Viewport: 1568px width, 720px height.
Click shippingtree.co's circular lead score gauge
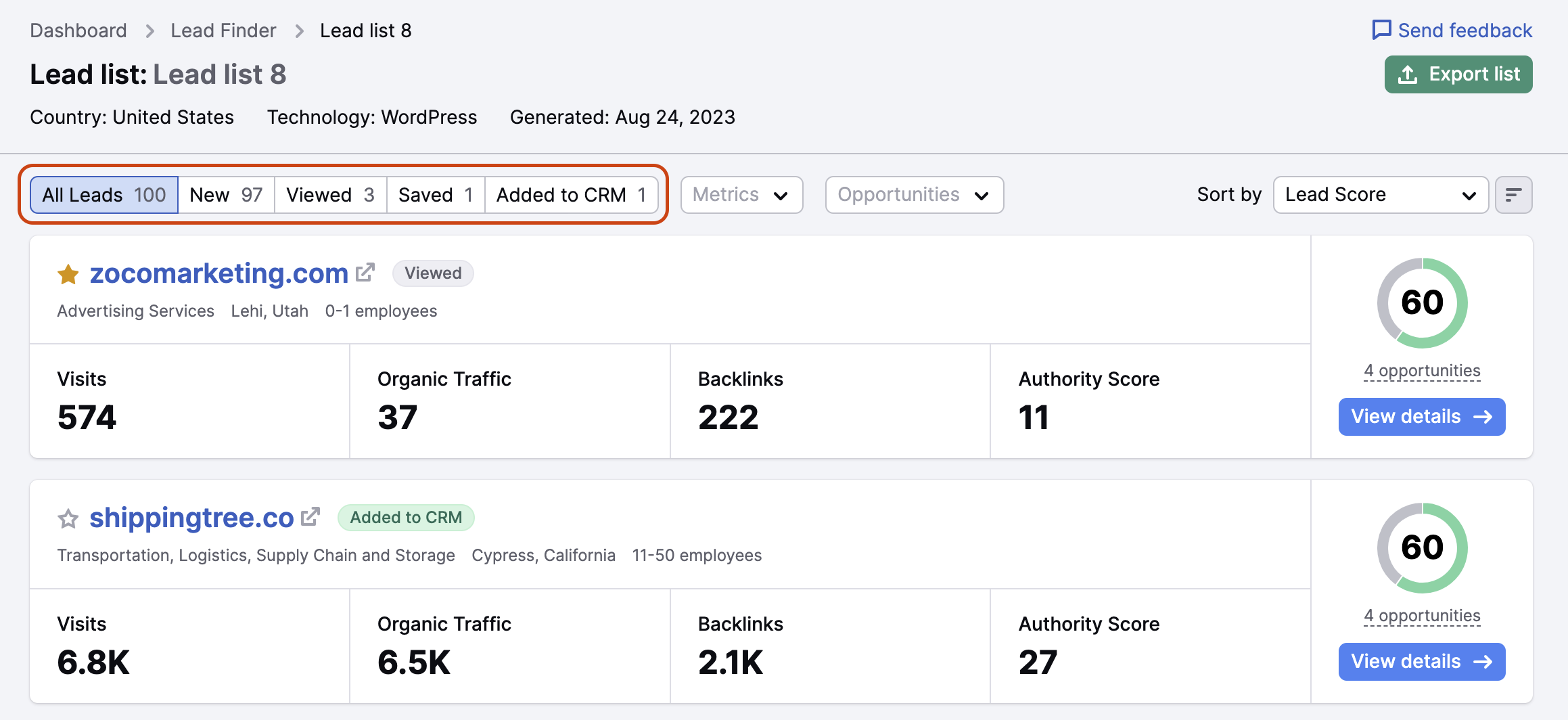point(1421,547)
